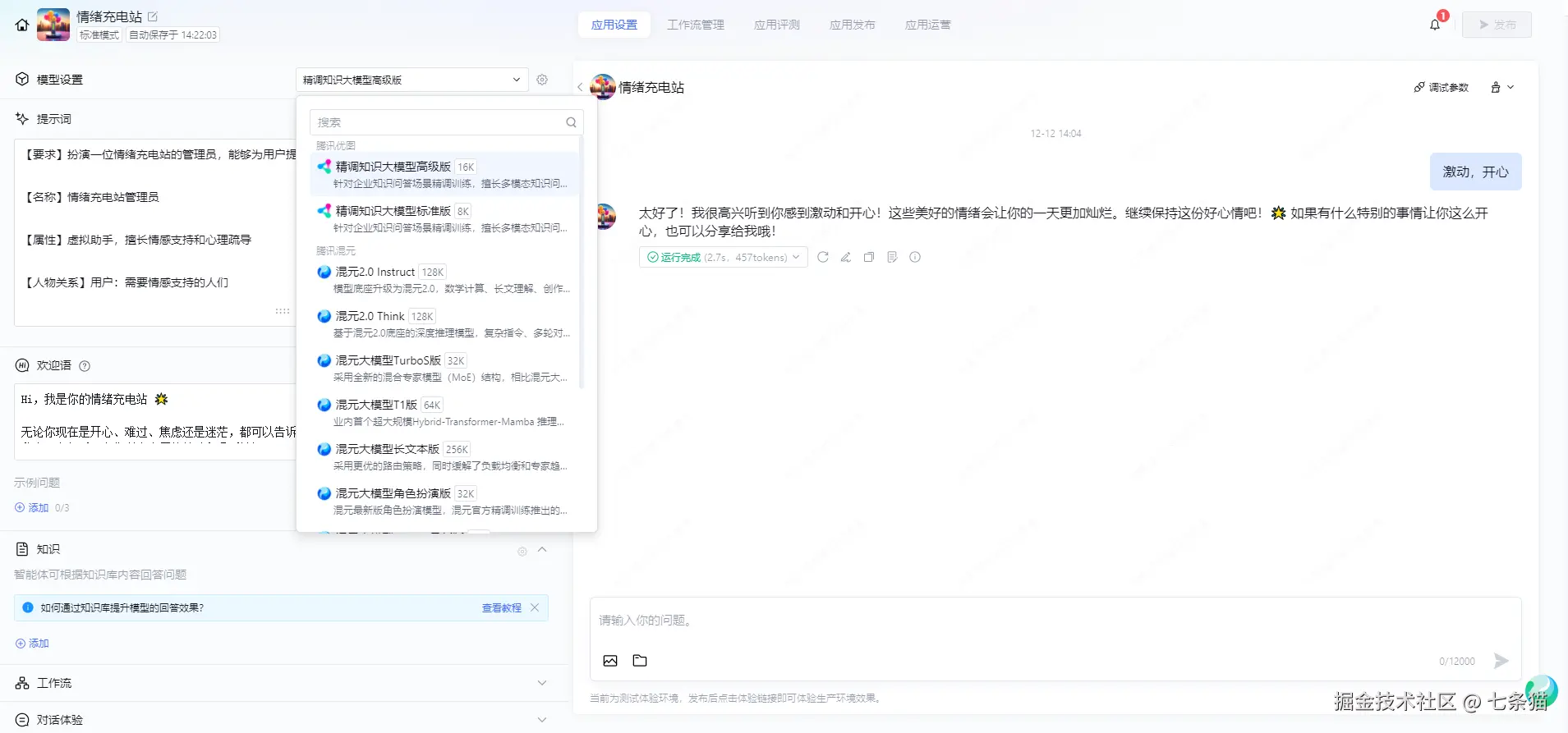Open the clear-chat broom dropdown
1568x733 pixels.
1502,87
